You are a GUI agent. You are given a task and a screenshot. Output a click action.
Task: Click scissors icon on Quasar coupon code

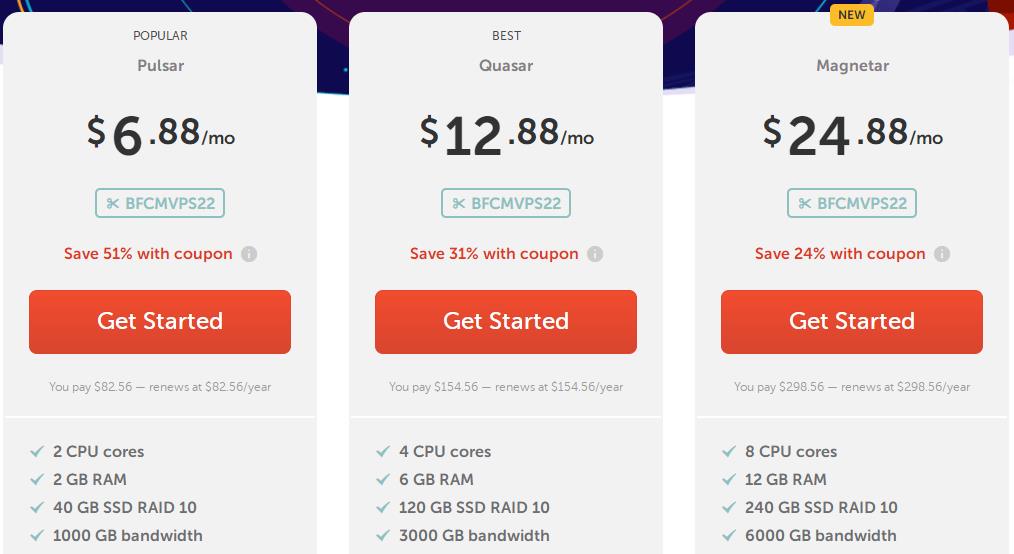pyautogui.click(x=458, y=204)
